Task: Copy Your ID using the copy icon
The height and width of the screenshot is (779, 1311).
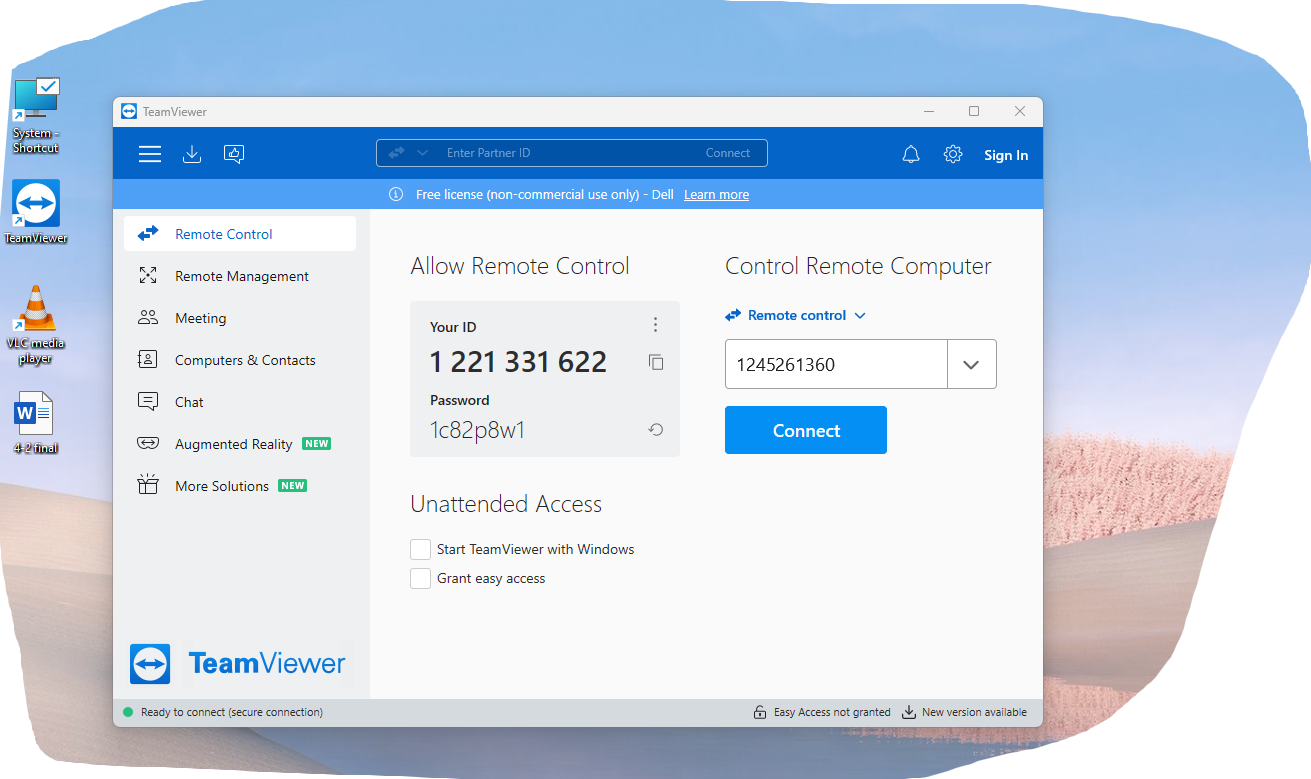Action: tap(656, 362)
